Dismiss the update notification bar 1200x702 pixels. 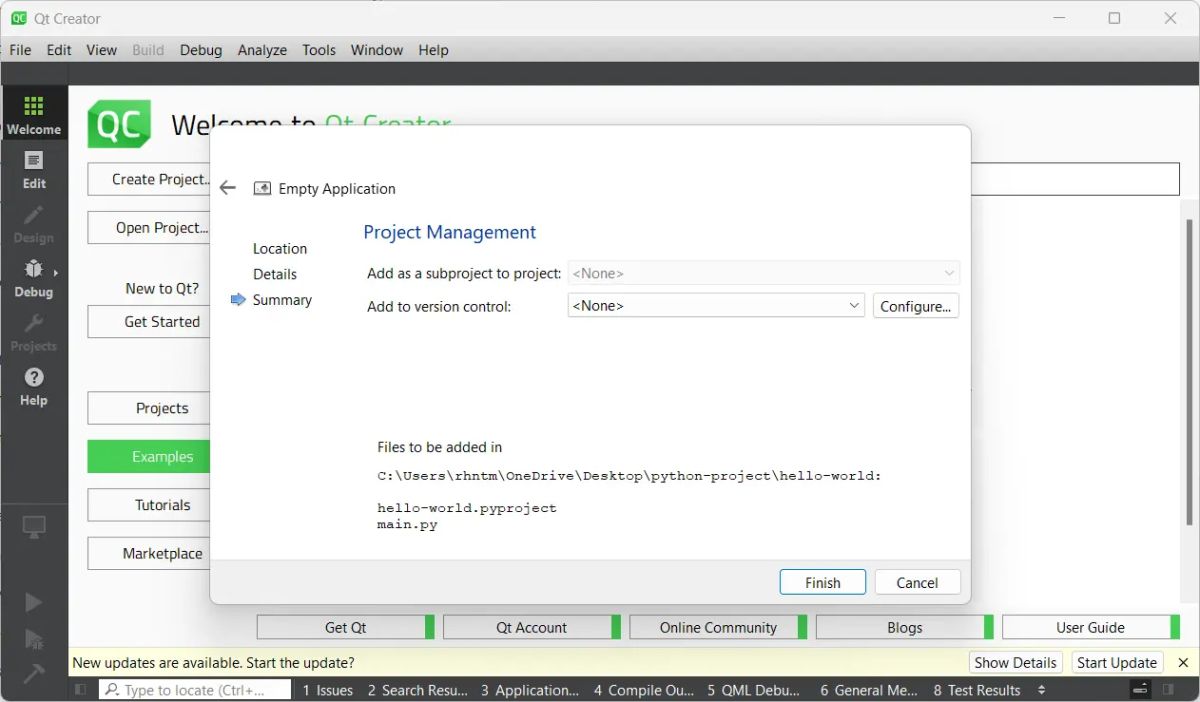coord(1183,662)
